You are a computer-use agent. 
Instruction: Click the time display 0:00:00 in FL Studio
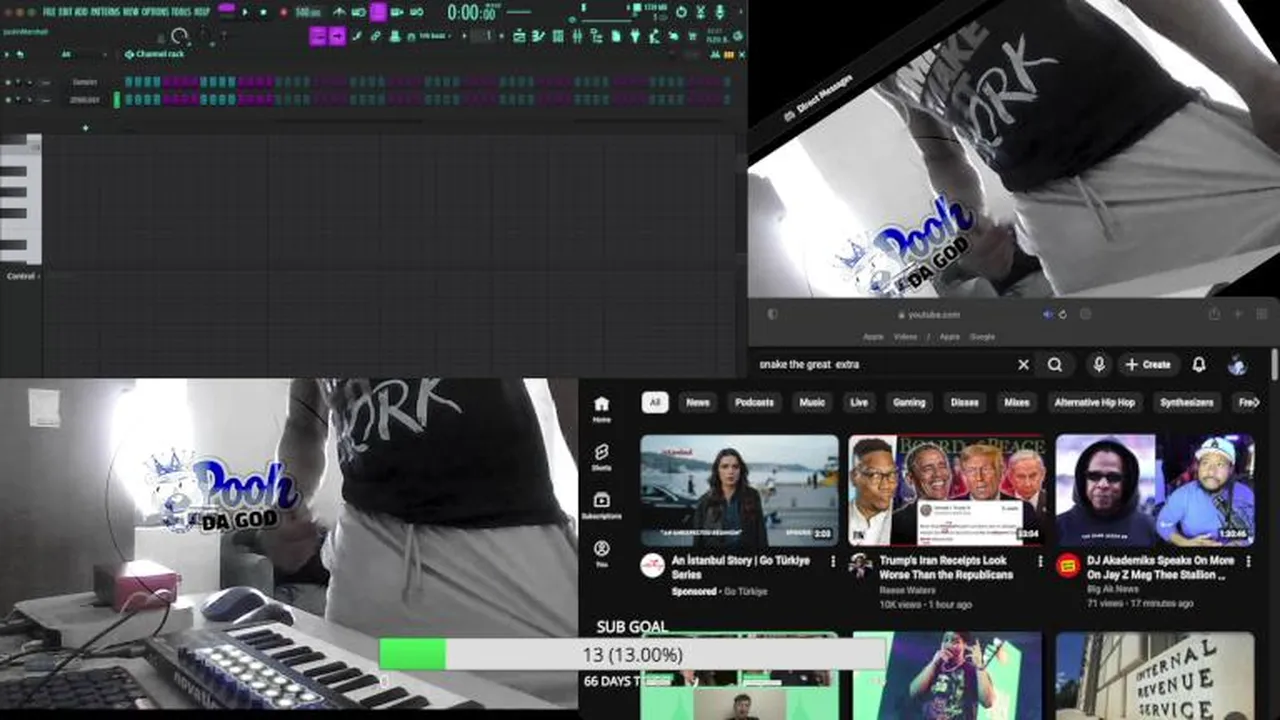[472, 12]
